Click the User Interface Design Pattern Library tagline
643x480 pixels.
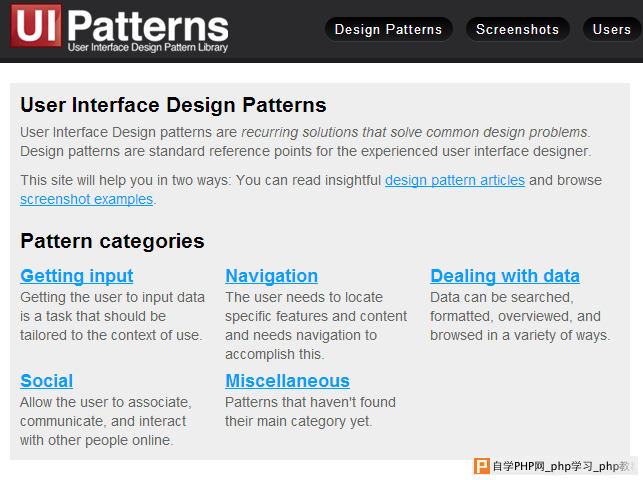148,48
